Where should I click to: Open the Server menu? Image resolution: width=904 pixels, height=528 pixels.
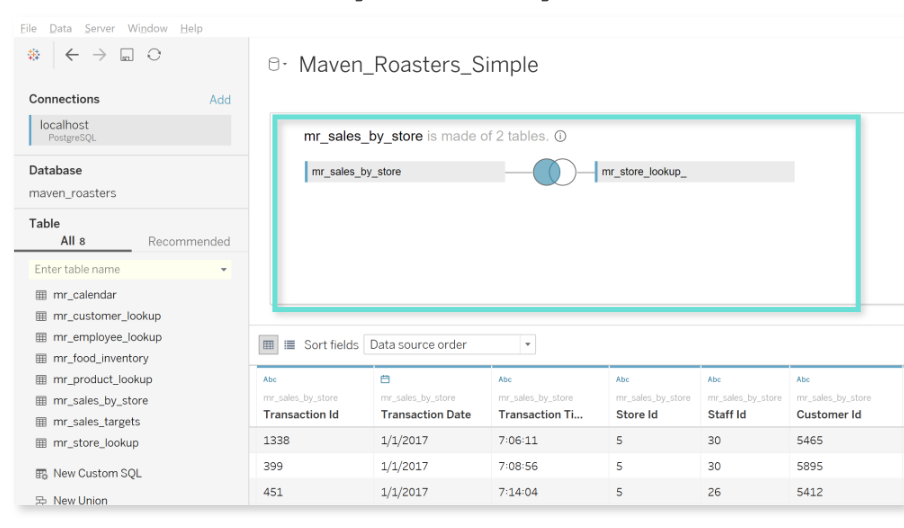point(99,28)
